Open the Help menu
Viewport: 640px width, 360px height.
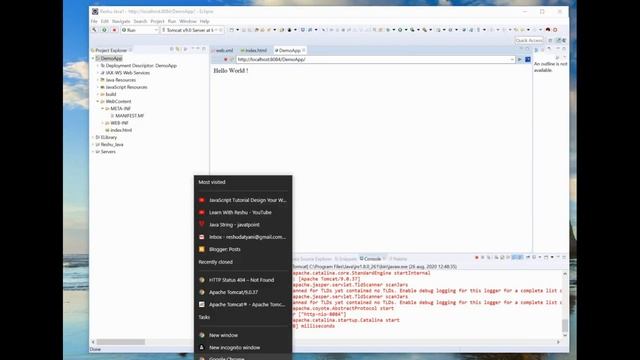pos(204,21)
